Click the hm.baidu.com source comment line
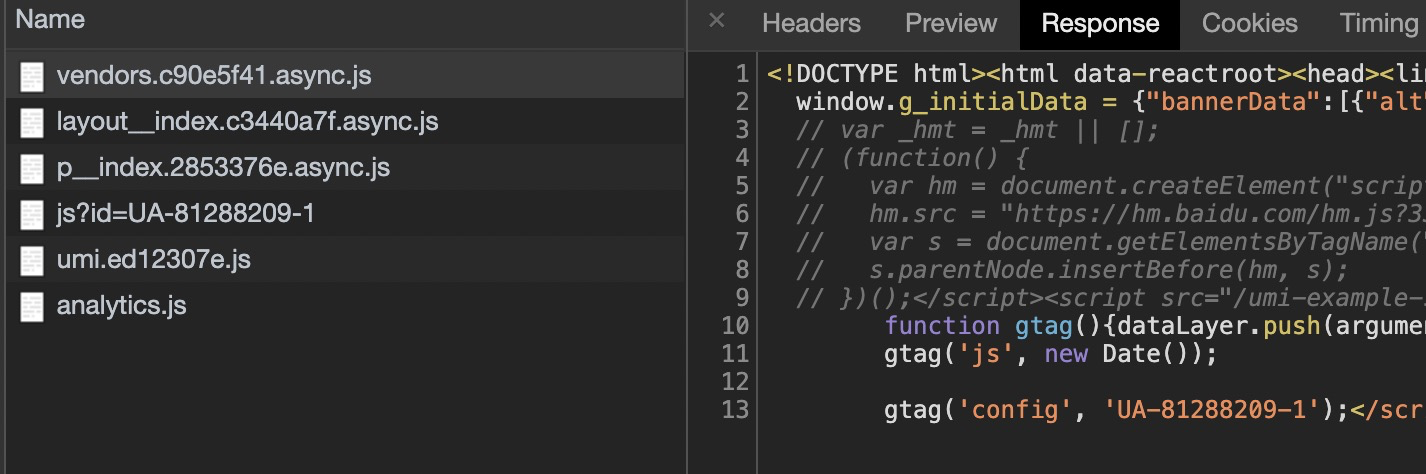 coord(1110,214)
